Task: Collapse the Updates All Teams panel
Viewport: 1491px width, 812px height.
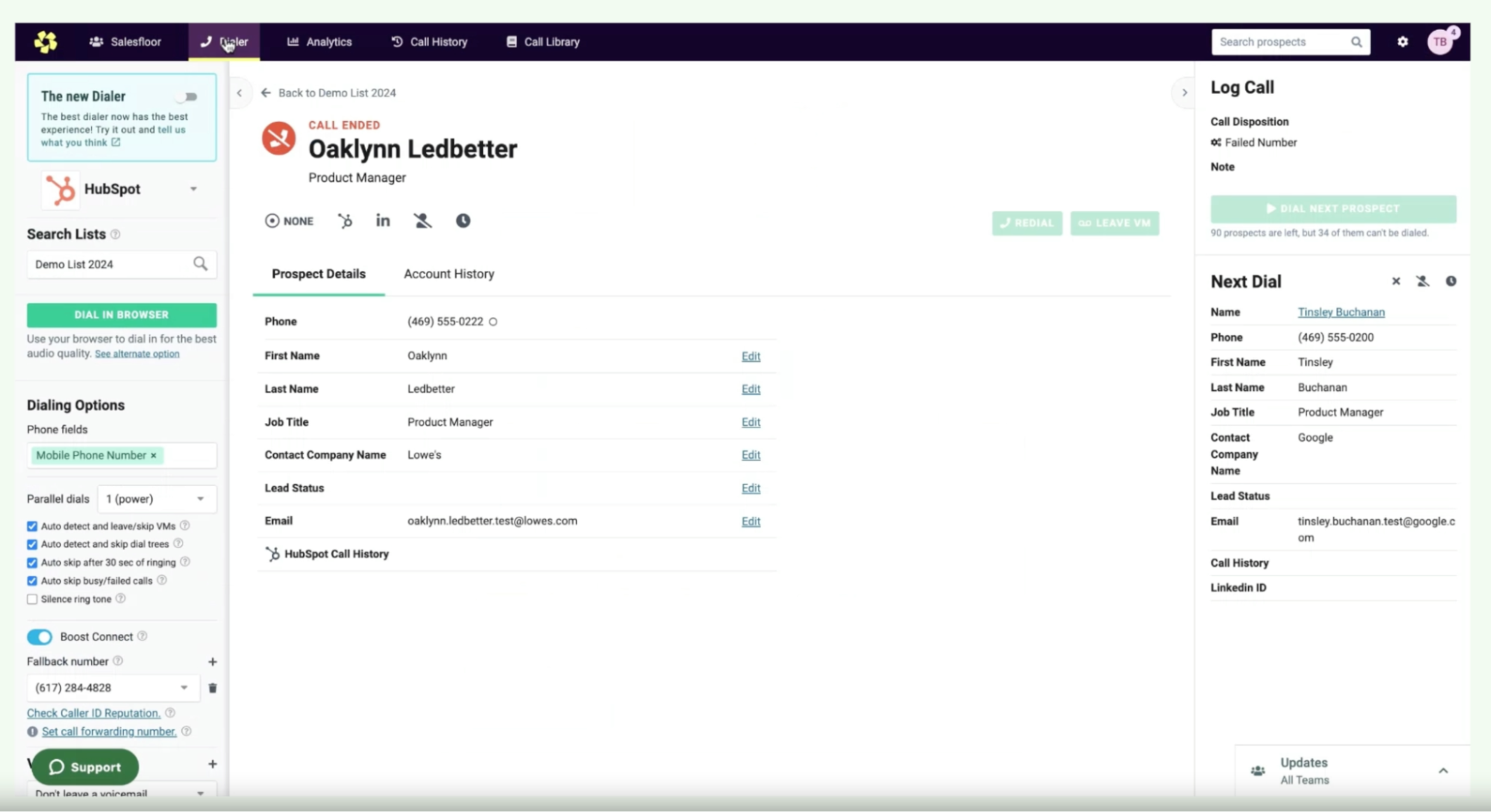Action: pyautogui.click(x=1442, y=770)
